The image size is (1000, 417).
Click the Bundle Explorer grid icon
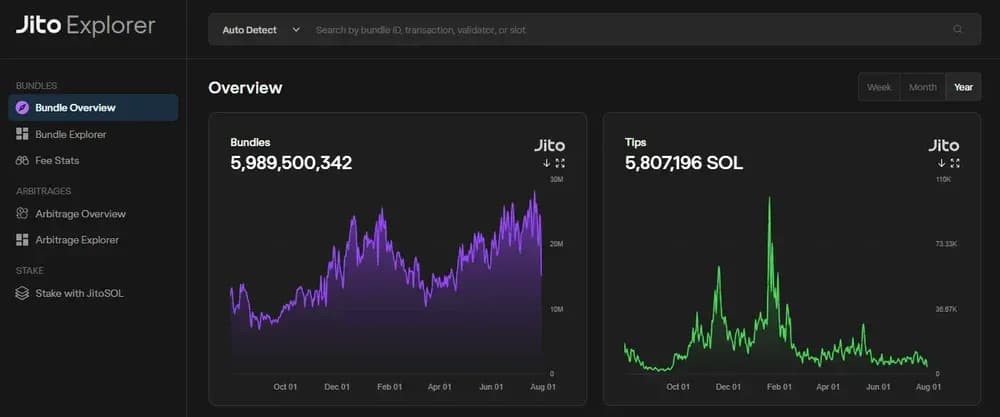(x=22, y=134)
